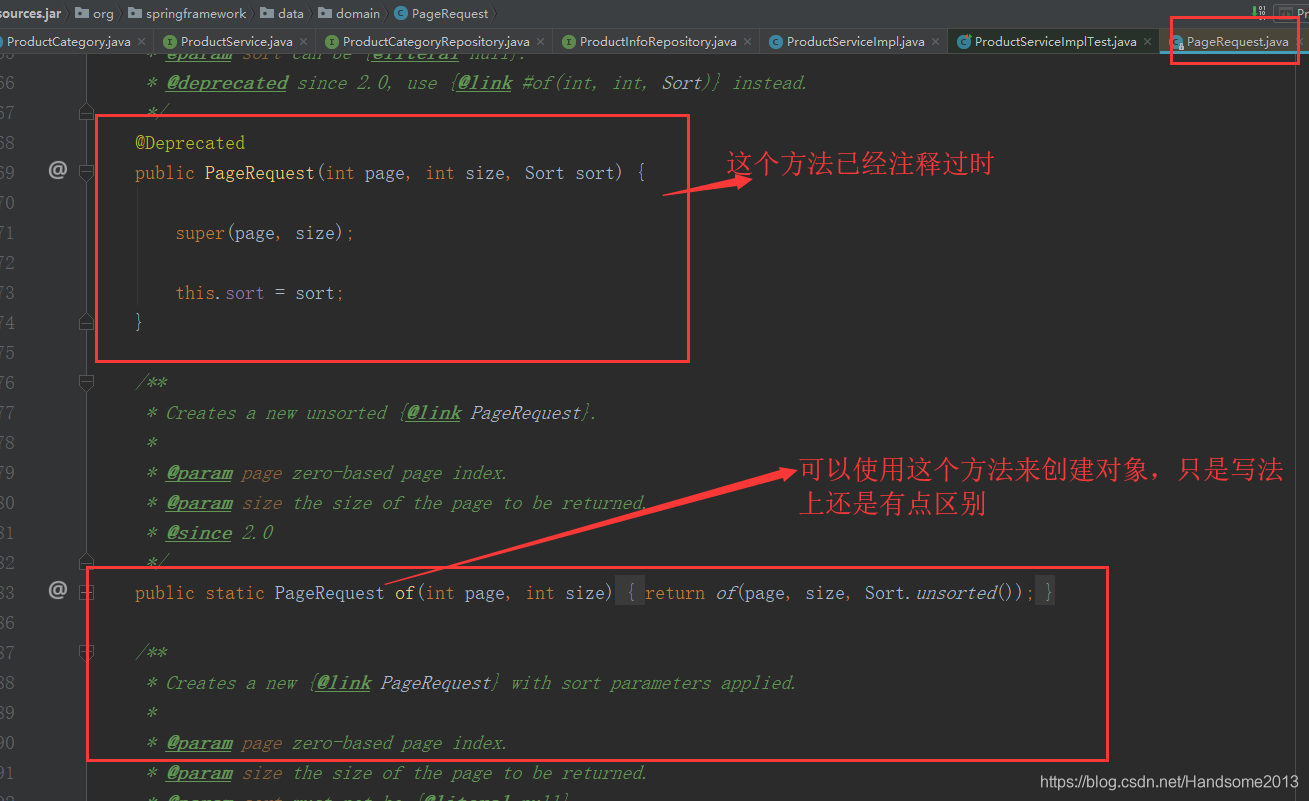
Task: Click fold end marker at constructor closing brace
Action: 86,321
